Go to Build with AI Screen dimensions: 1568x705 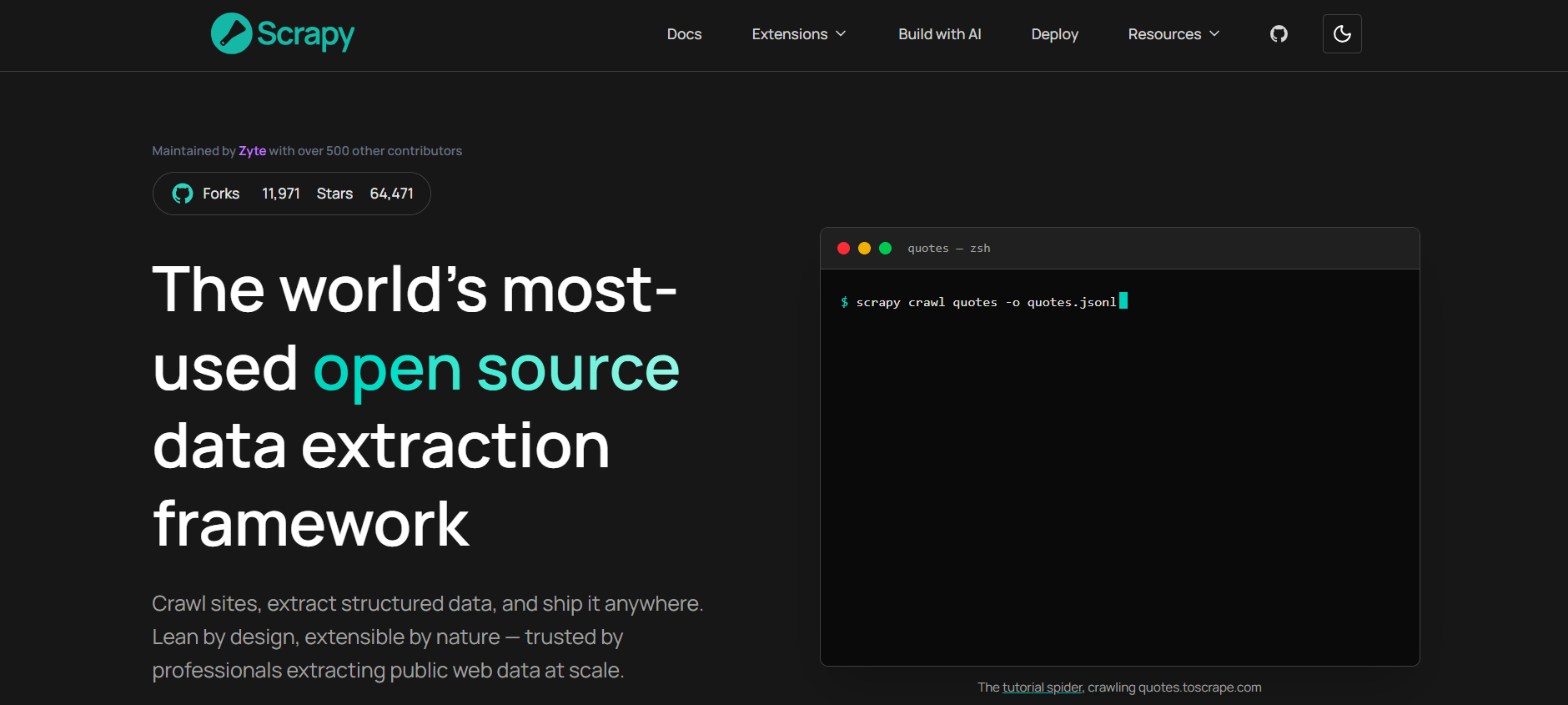pyautogui.click(x=939, y=34)
